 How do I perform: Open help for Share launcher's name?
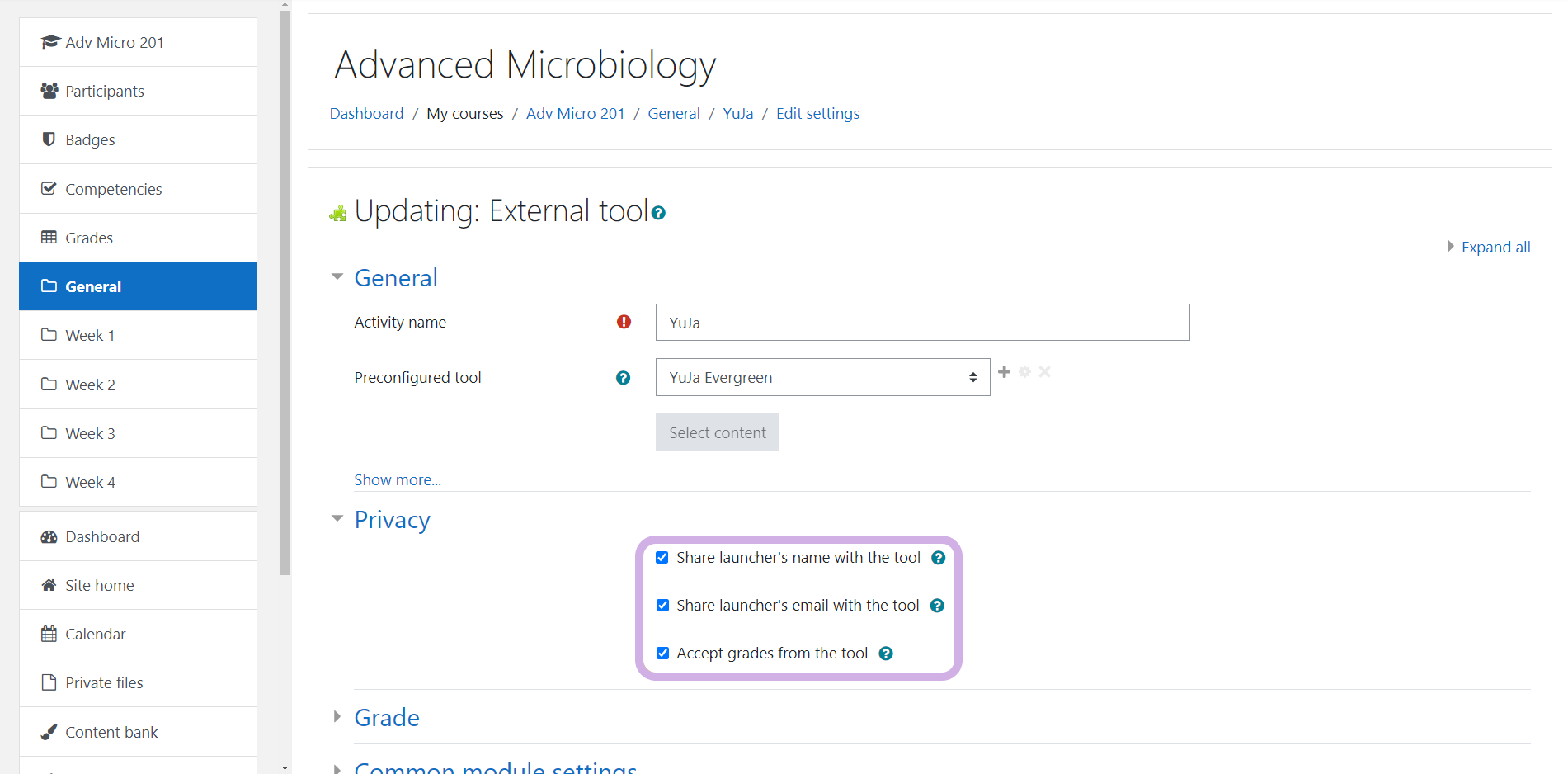938,558
